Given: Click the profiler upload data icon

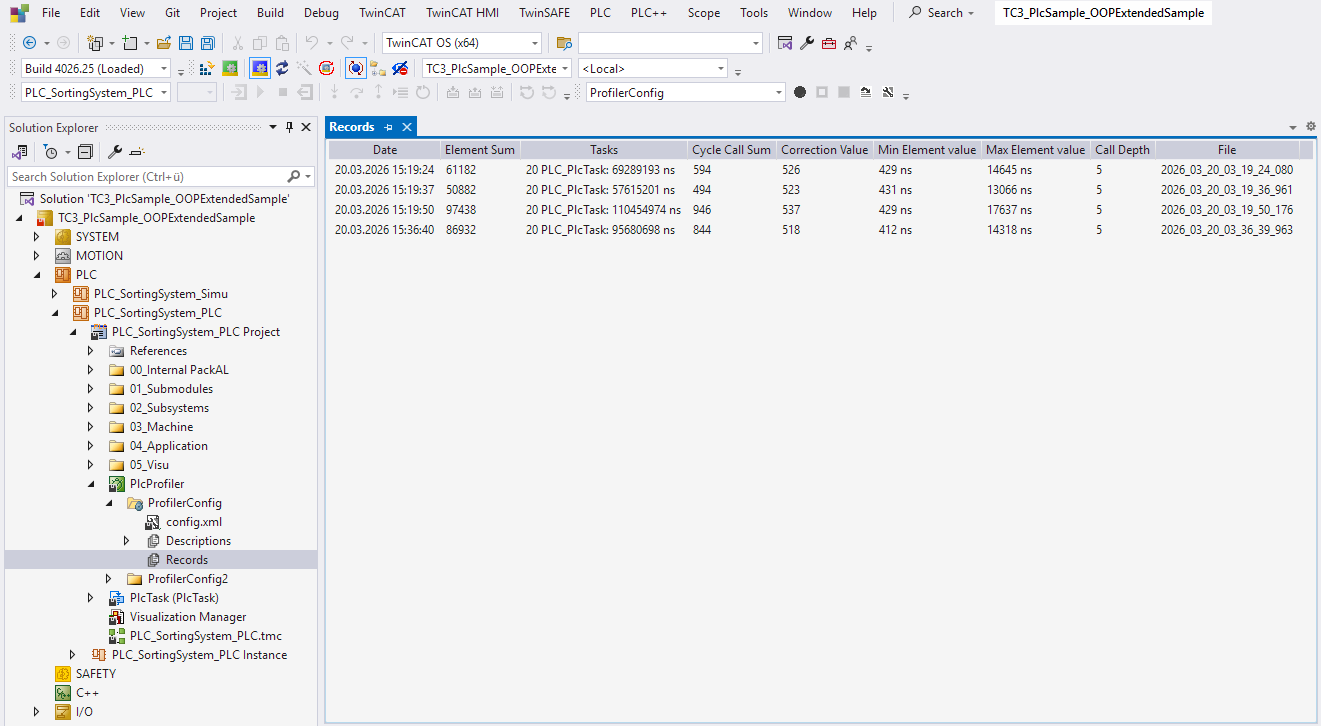Looking at the screenshot, I should coord(865,92).
